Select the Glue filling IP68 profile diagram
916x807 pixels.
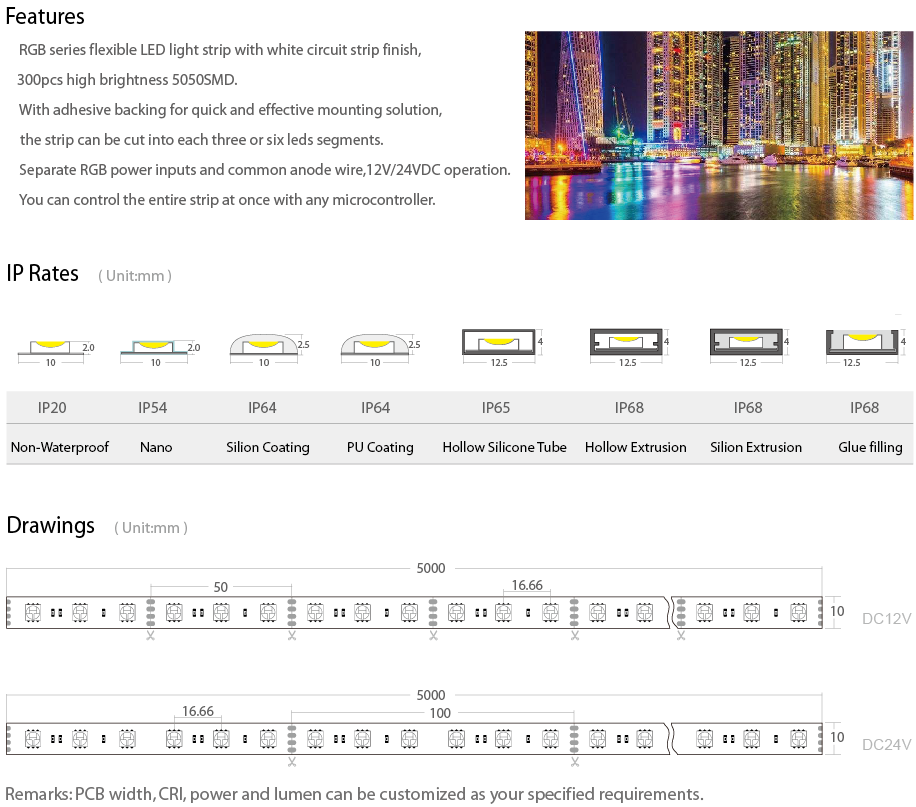[x=864, y=343]
